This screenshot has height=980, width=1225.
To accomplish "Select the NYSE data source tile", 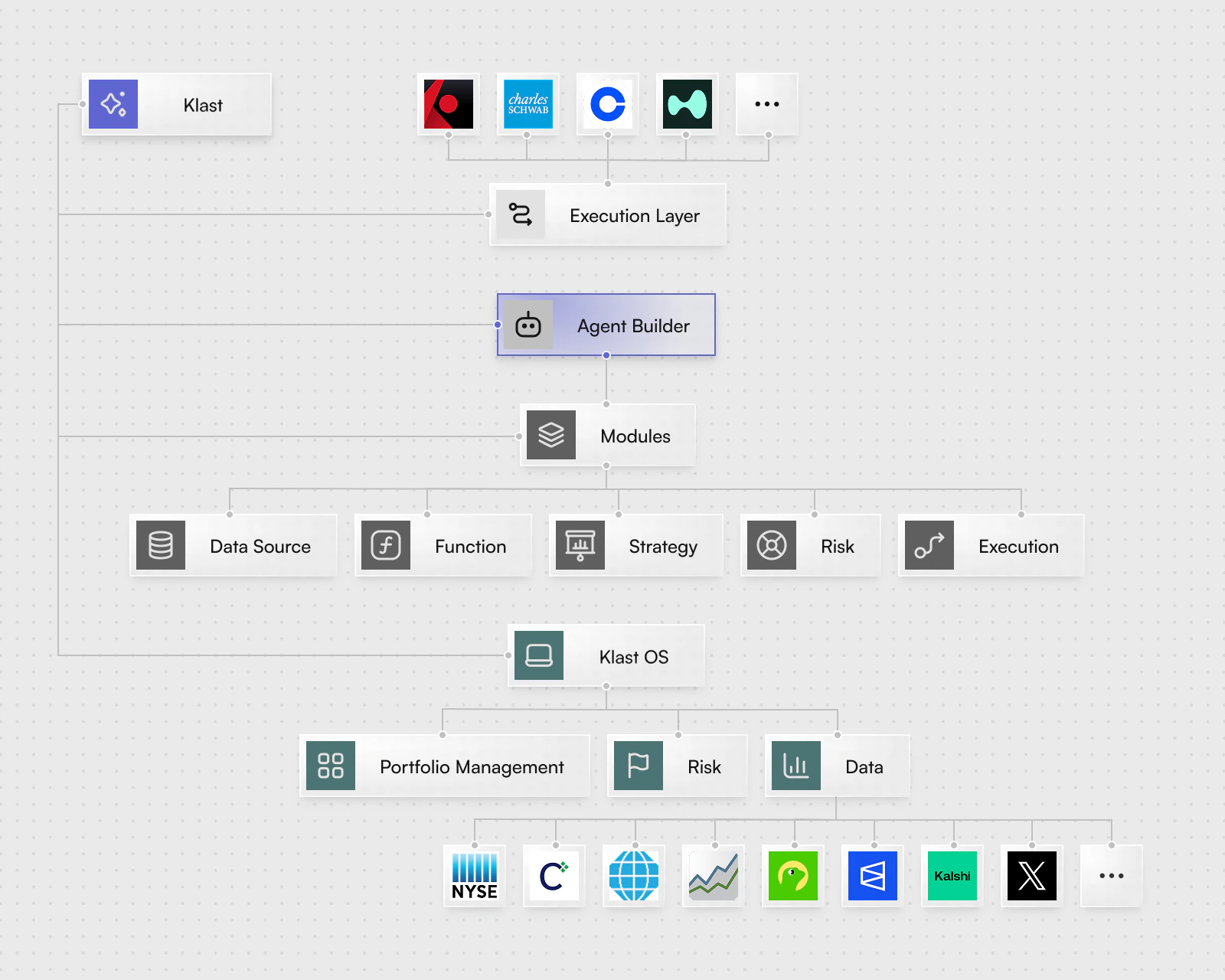I will point(475,876).
